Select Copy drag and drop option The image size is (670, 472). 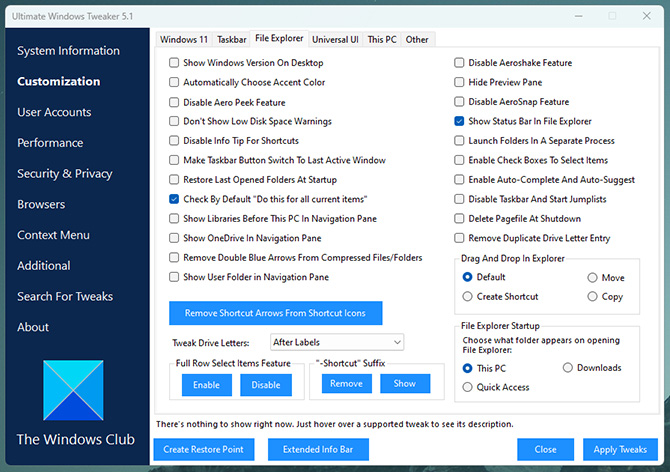coord(592,296)
